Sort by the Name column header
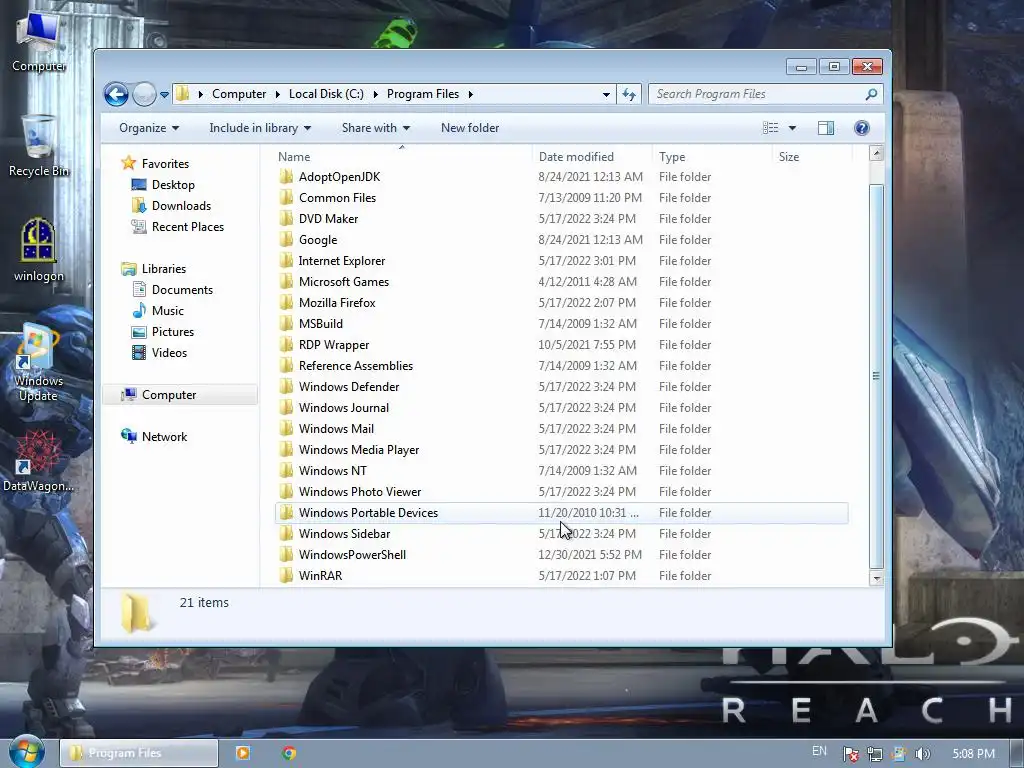The width and height of the screenshot is (1024, 768). click(402, 157)
